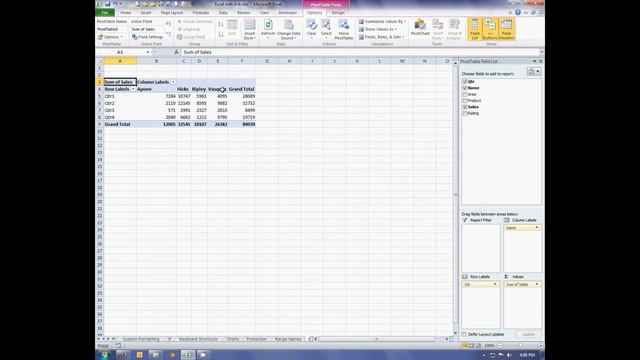This screenshot has width=640, height=360.
Task: Open Row Labels filter dropdown
Action: tap(133, 89)
